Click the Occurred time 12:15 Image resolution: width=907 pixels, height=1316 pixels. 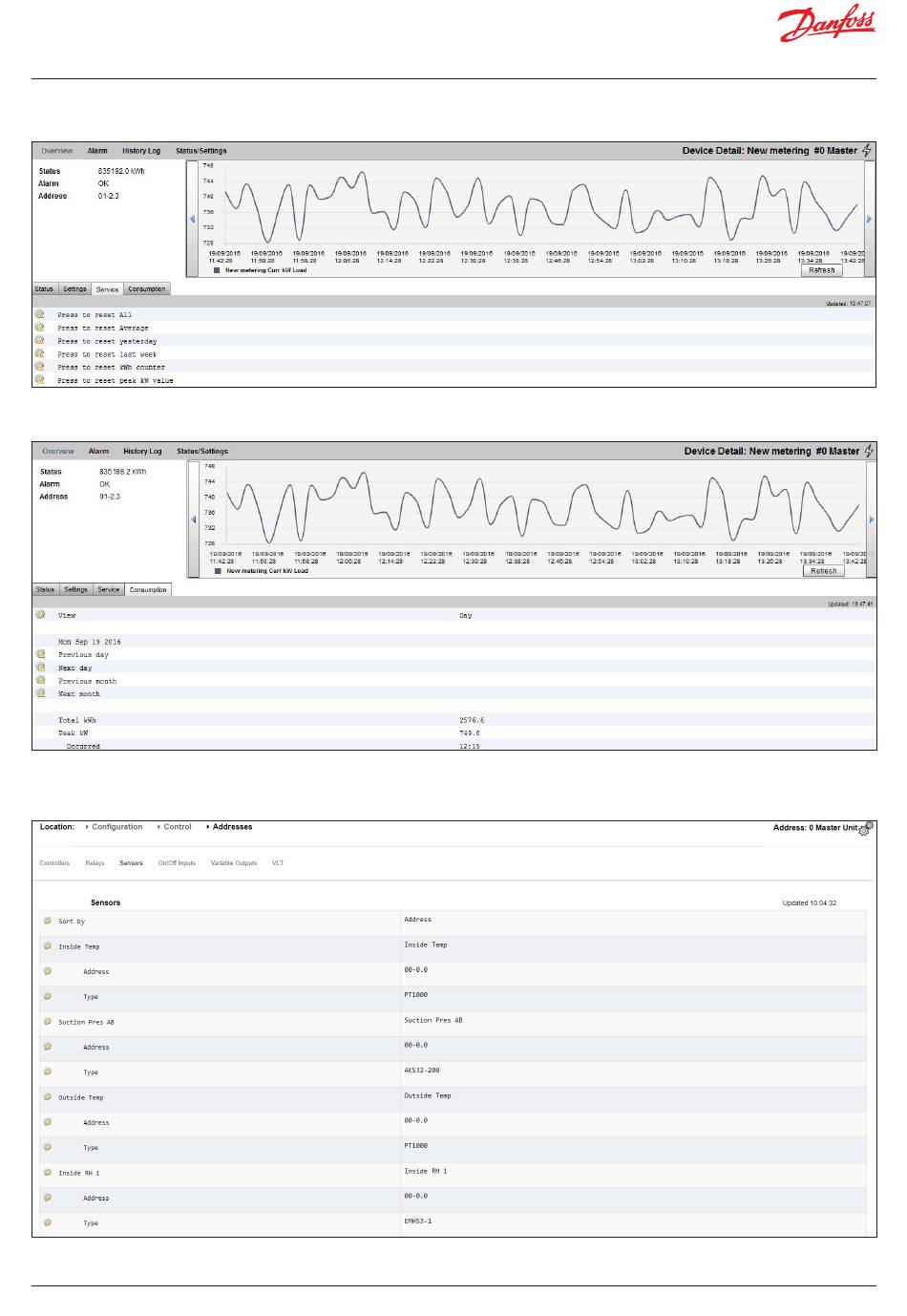click(470, 746)
